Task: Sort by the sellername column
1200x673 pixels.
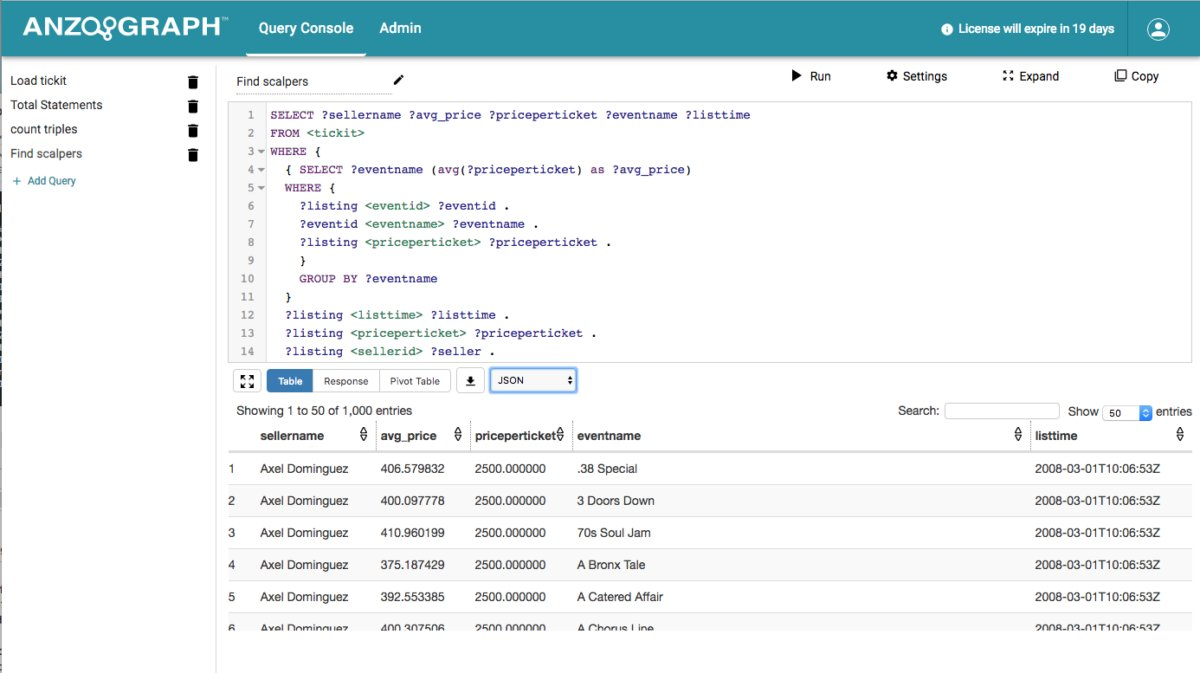Action: click(363, 435)
